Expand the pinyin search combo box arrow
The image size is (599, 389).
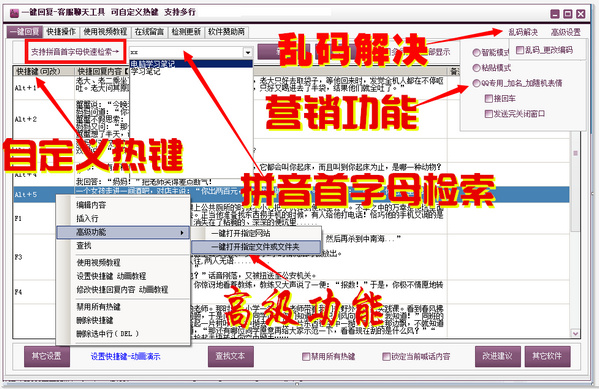(x=248, y=52)
